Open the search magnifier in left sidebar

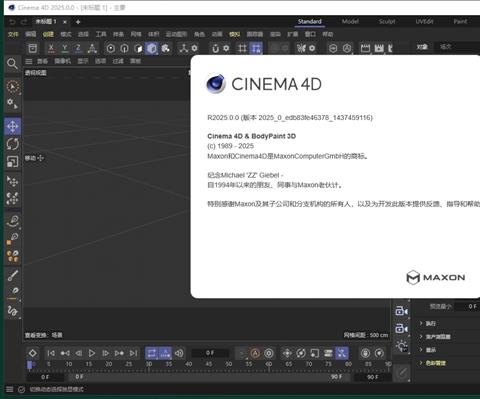point(12,63)
